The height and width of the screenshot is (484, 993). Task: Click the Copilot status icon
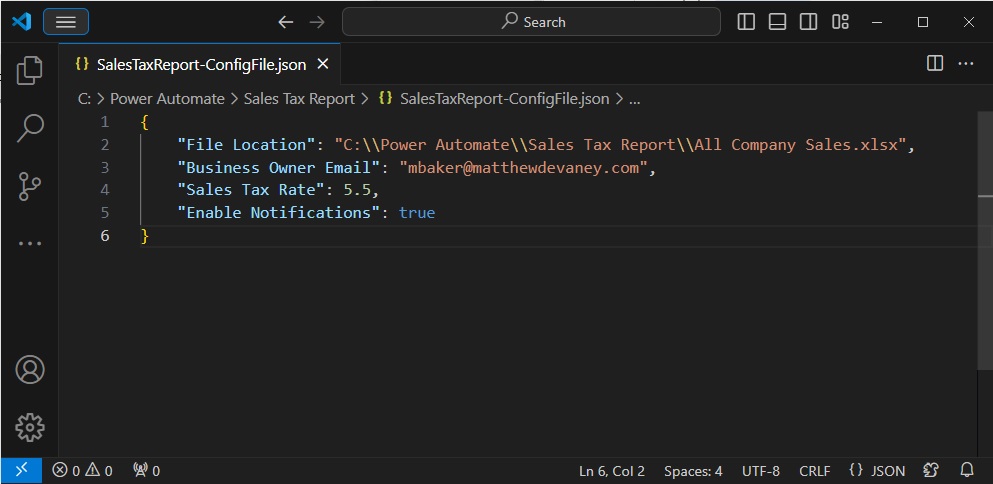click(931, 470)
